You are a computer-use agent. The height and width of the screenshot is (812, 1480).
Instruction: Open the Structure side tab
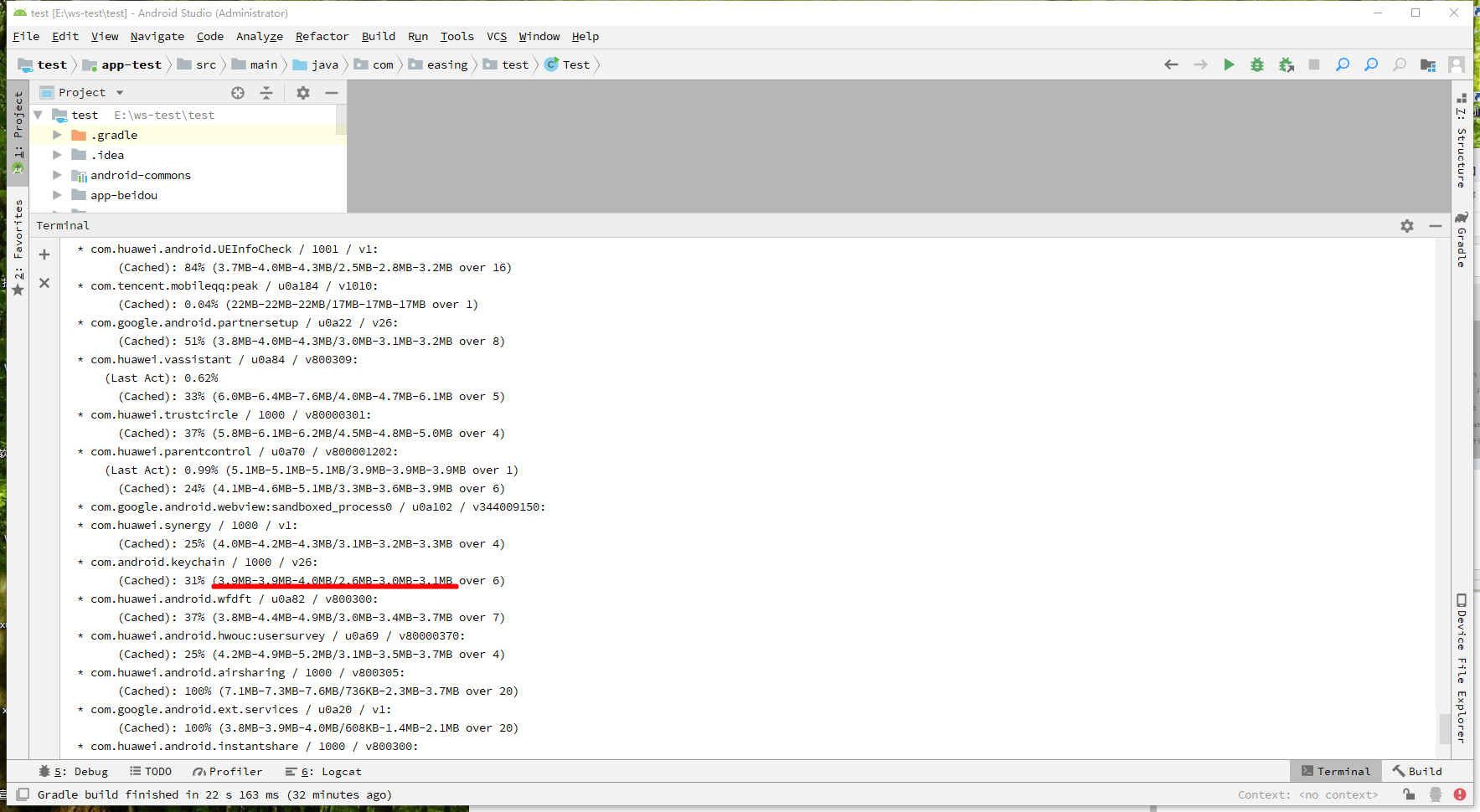click(x=1462, y=141)
